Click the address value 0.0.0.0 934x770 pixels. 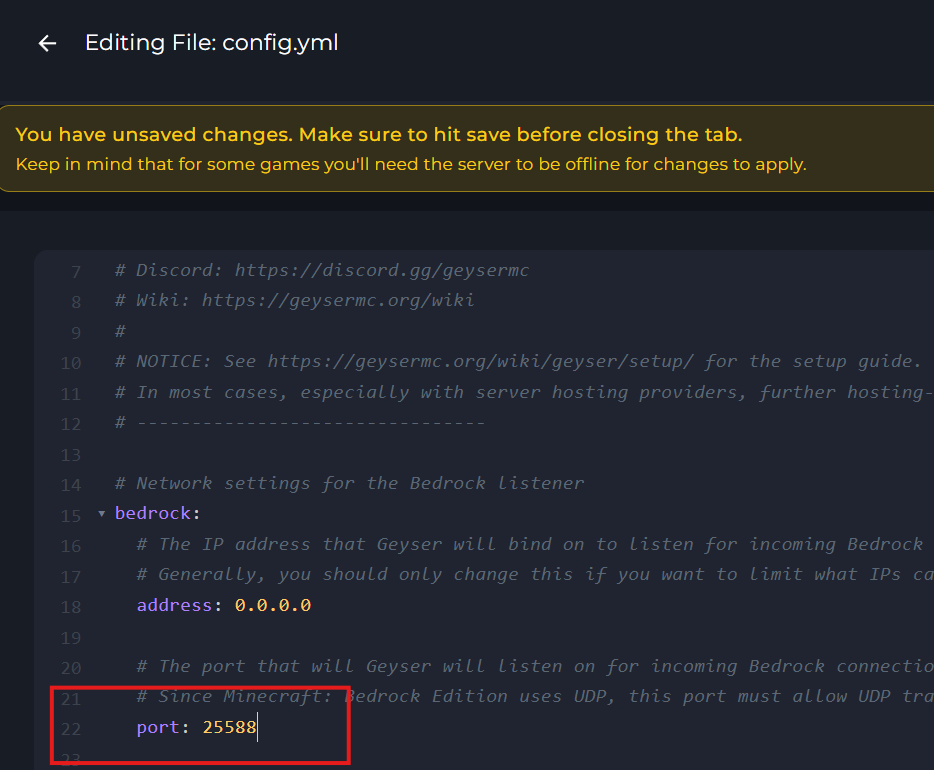[272, 605]
